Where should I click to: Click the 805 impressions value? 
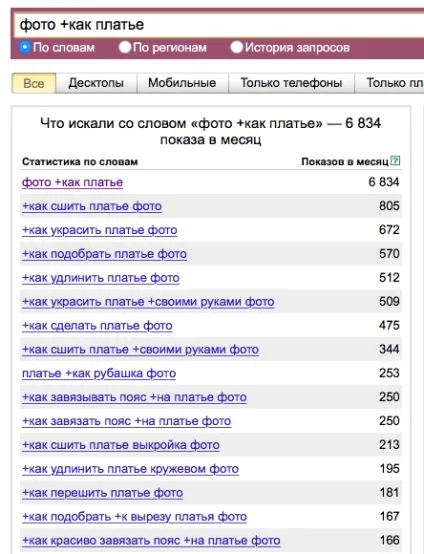point(389,206)
